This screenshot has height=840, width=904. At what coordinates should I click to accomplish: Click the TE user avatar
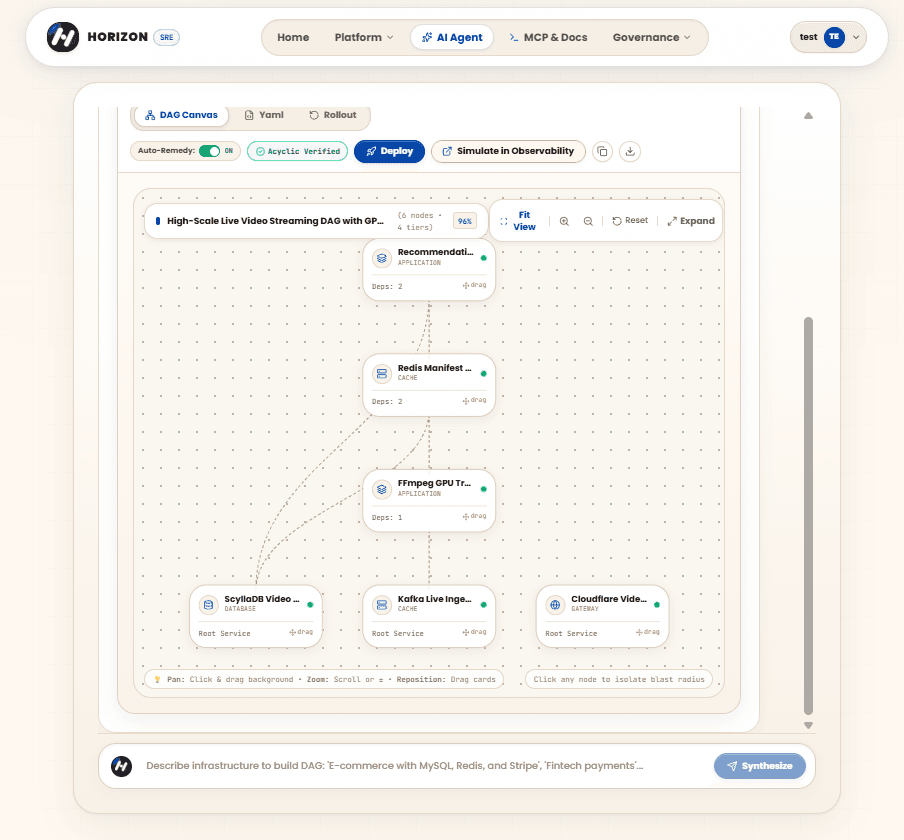834,37
